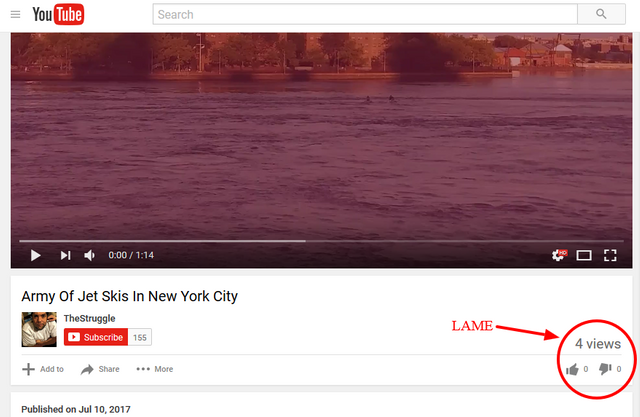The width and height of the screenshot is (640, 417).
Task: Open the Share options
Action: coord(100,369)
